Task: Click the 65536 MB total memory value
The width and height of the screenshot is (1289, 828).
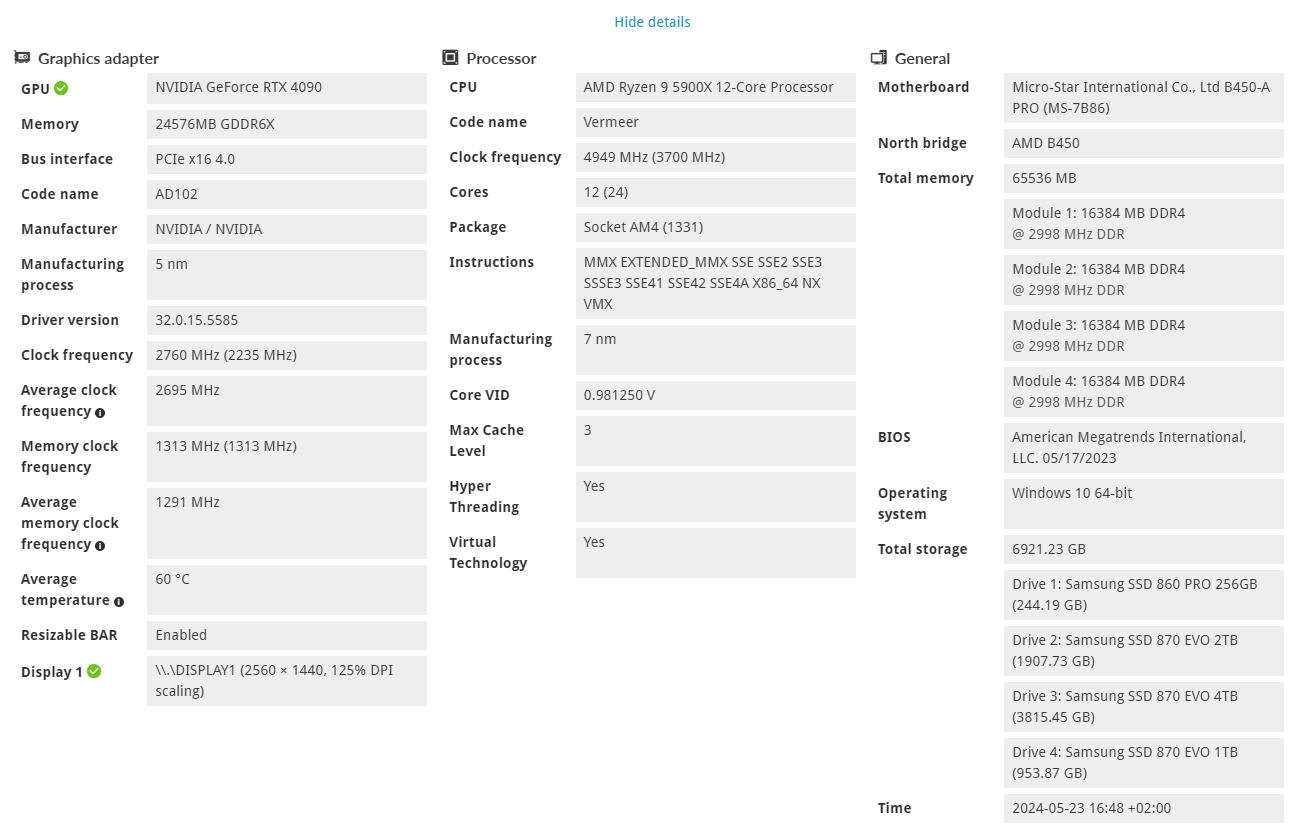Action: [1144, 178]
